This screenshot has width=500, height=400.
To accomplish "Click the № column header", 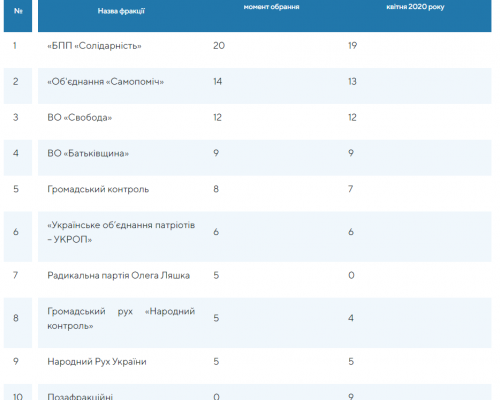I will tap(18, 11).
